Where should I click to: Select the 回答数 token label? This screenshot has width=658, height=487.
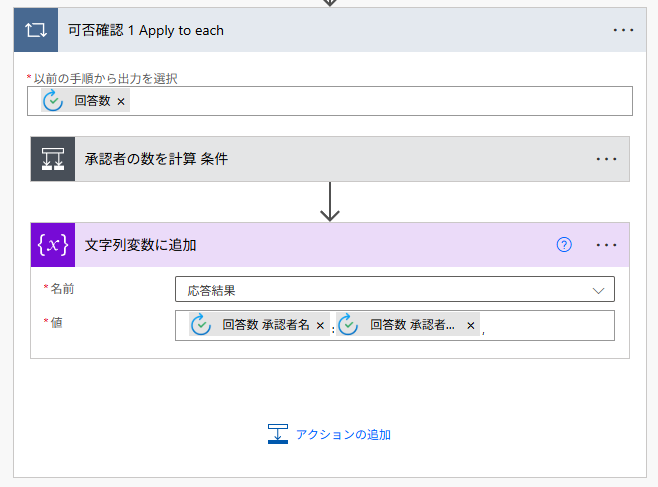pos(92,101)
